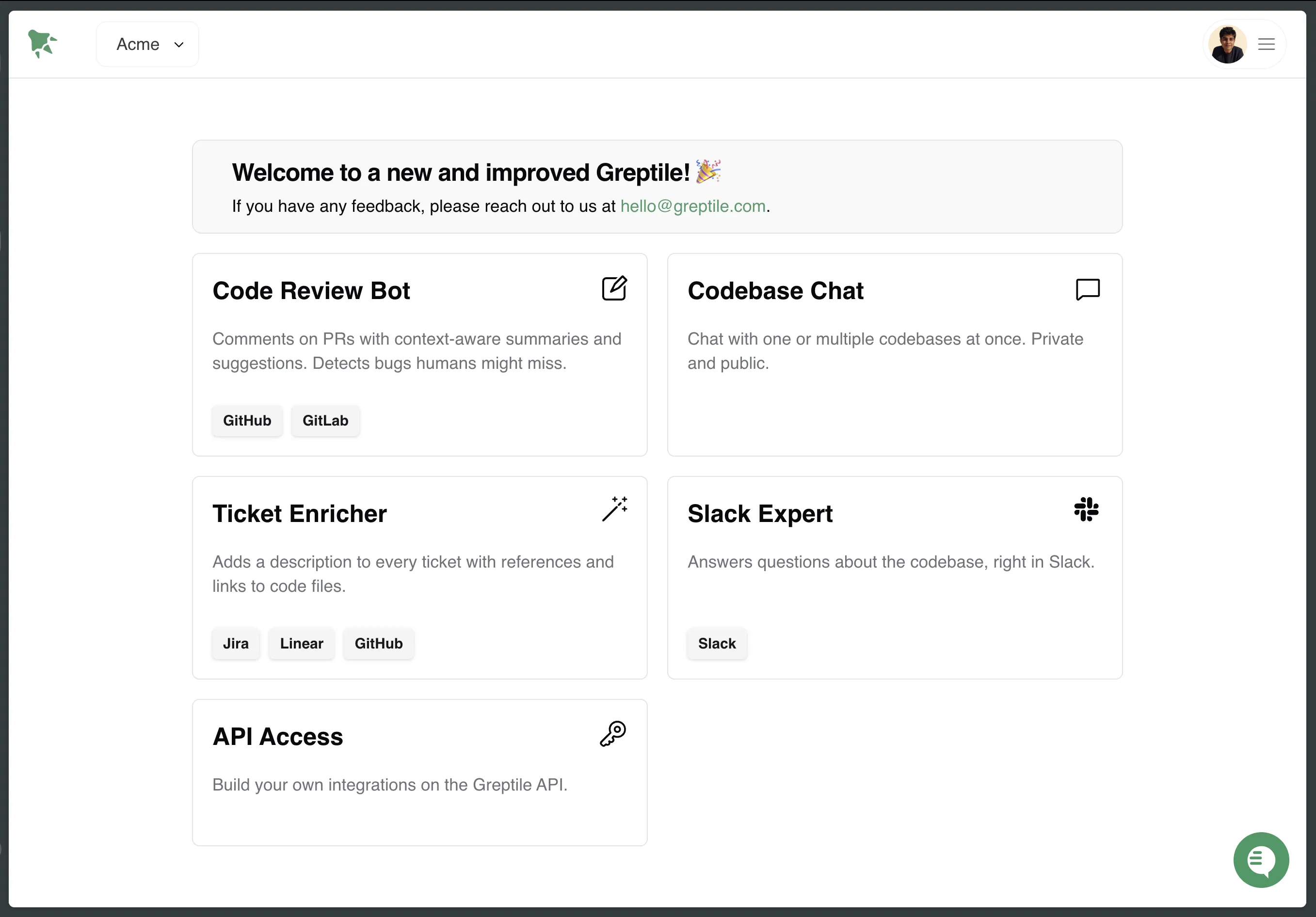The width and height of the screenshot is (1316, 917).
Task: Select the Linear tag under Ticket Enricher
Action: coord(301,643)
